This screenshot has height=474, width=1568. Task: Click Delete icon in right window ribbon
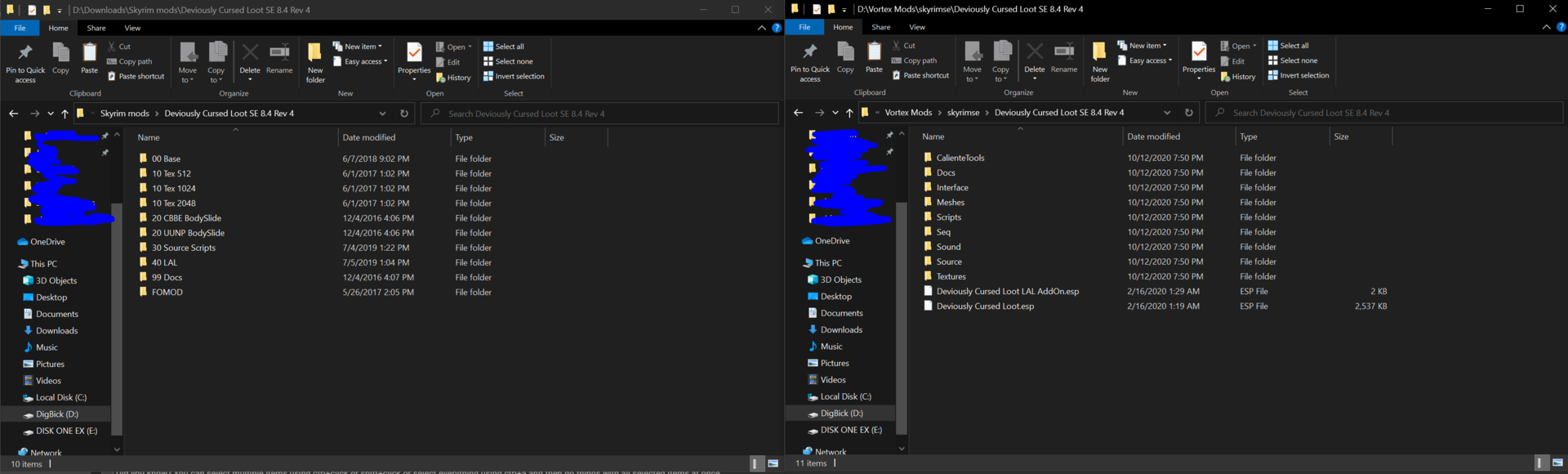(1035, 58)
